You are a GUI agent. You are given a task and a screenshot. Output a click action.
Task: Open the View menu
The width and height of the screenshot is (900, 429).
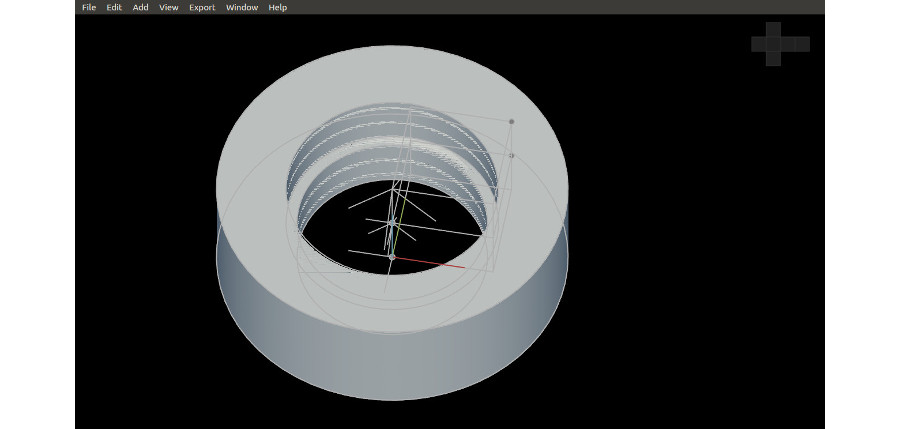[x=169, y=7]
